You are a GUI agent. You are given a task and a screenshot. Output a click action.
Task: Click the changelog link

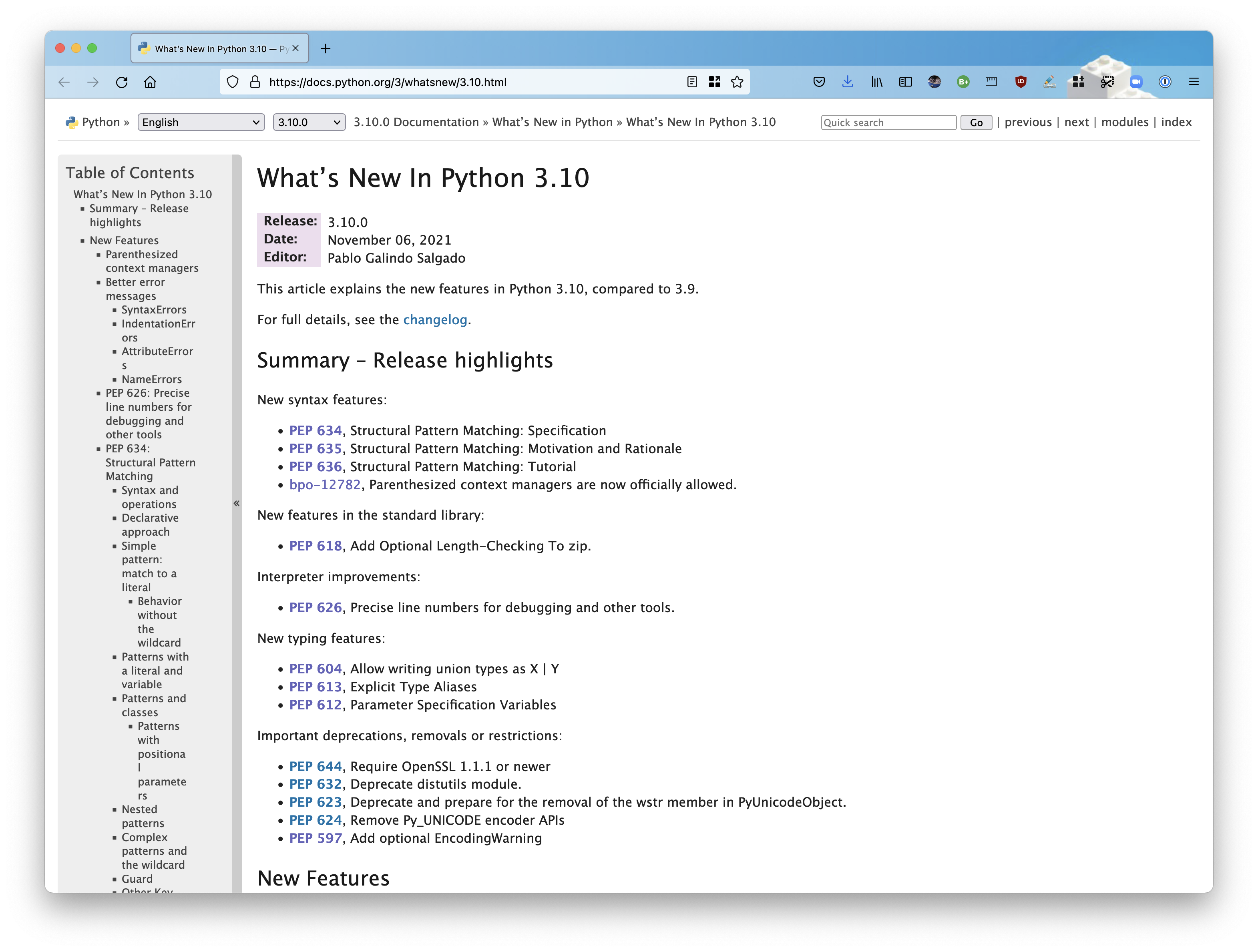pos(435,319)
